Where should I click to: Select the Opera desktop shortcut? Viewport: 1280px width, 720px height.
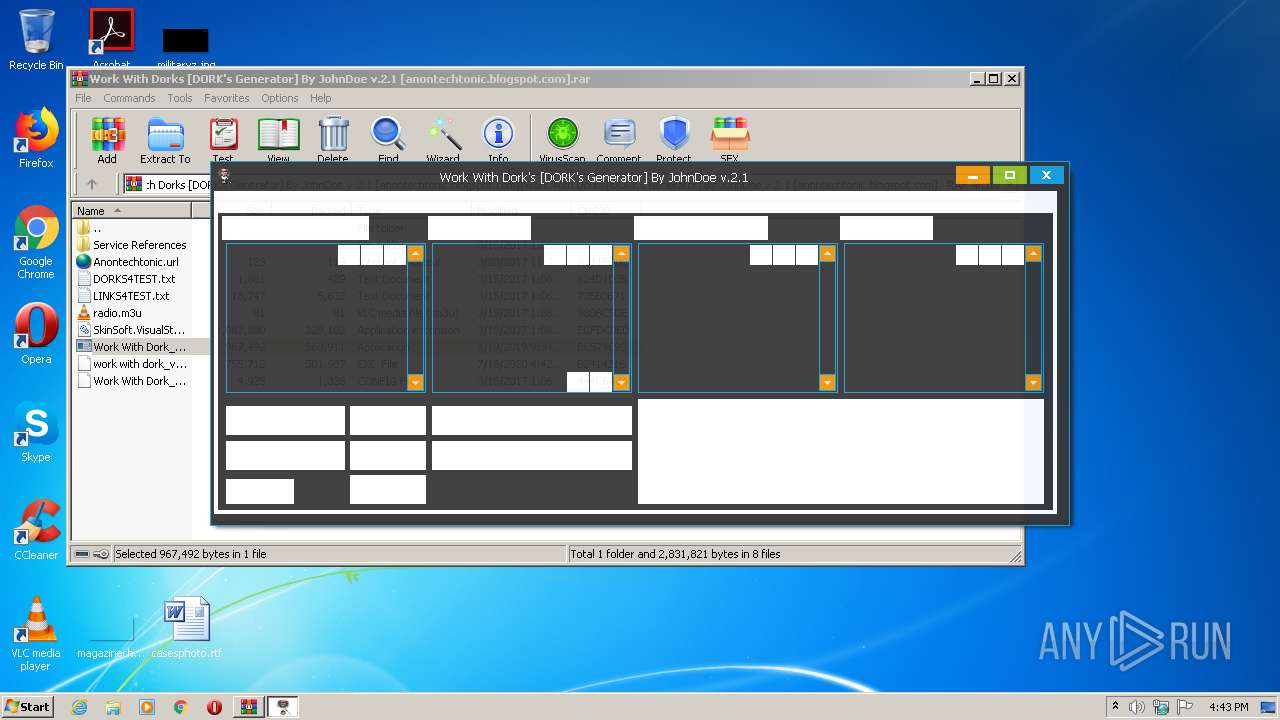[36, 334]
